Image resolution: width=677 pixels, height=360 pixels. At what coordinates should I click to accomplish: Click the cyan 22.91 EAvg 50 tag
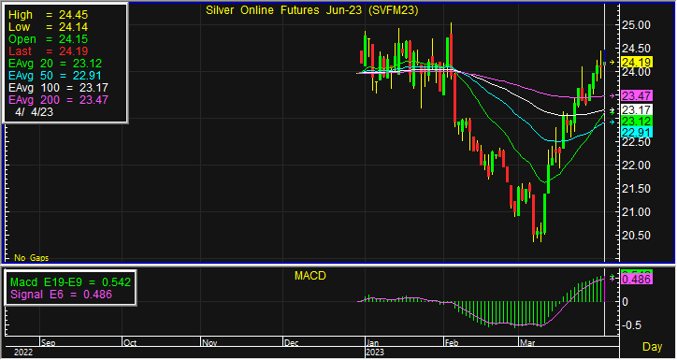[636, 132]
